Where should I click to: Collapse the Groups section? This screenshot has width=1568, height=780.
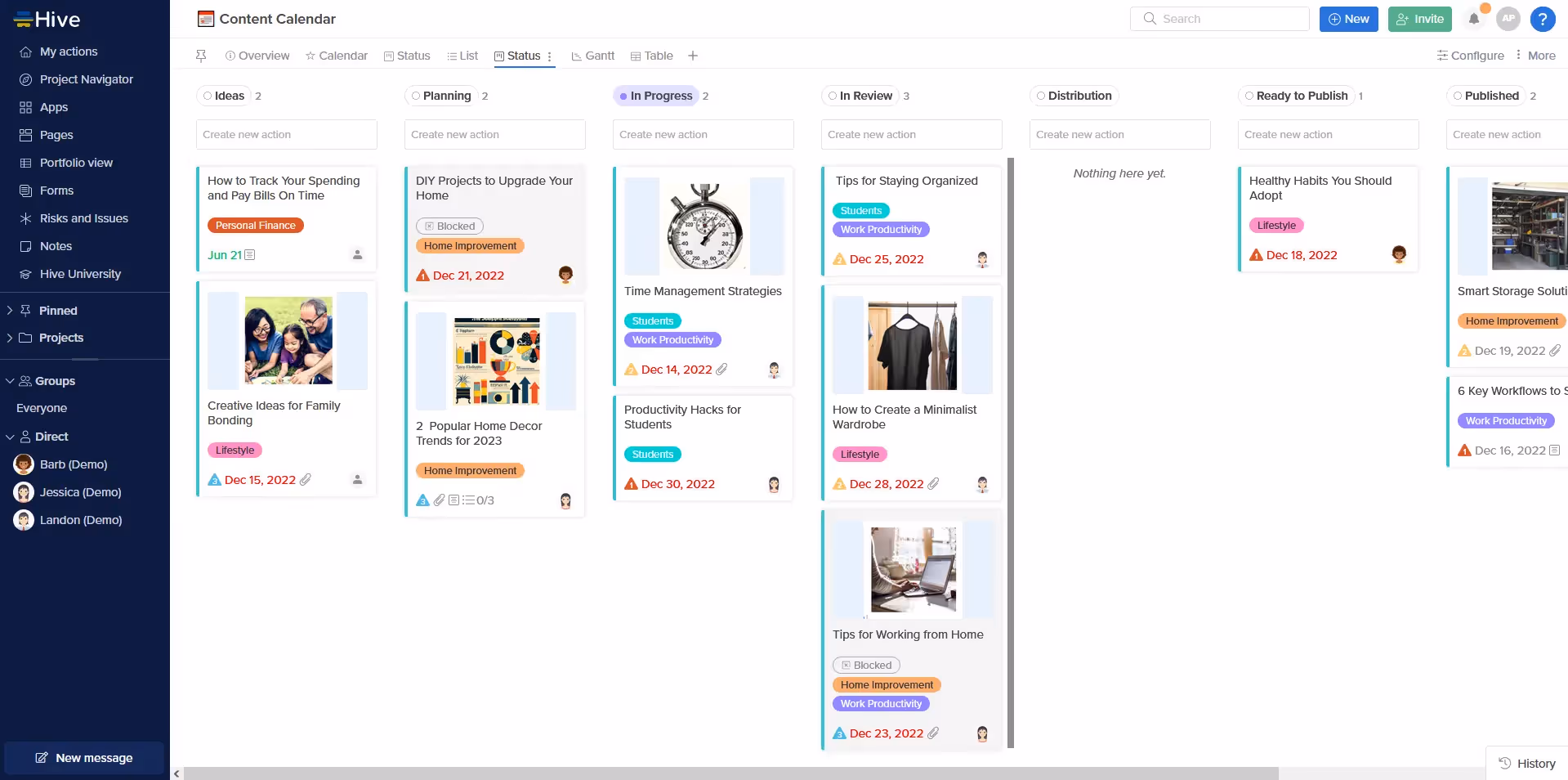10,381
